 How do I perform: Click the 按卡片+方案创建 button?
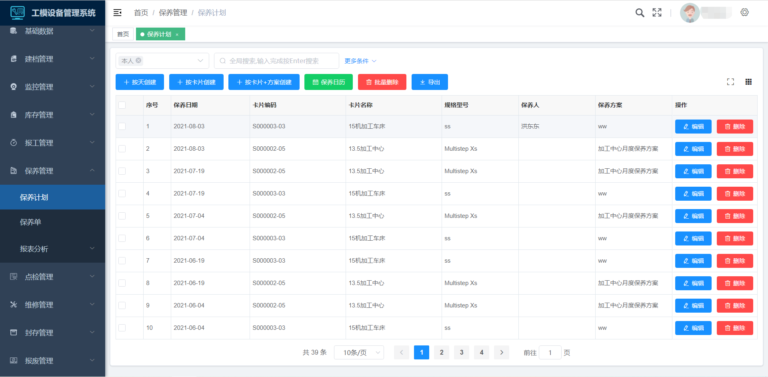(264, 82)
